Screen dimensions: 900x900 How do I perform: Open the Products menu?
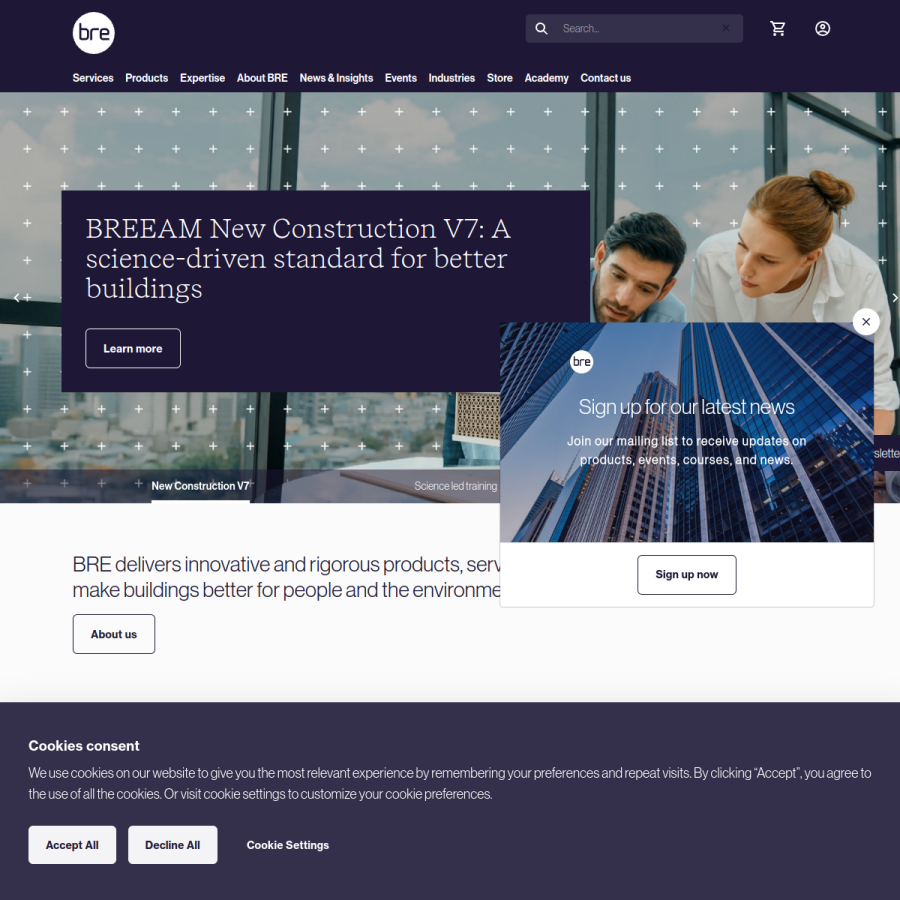point(146,78)
